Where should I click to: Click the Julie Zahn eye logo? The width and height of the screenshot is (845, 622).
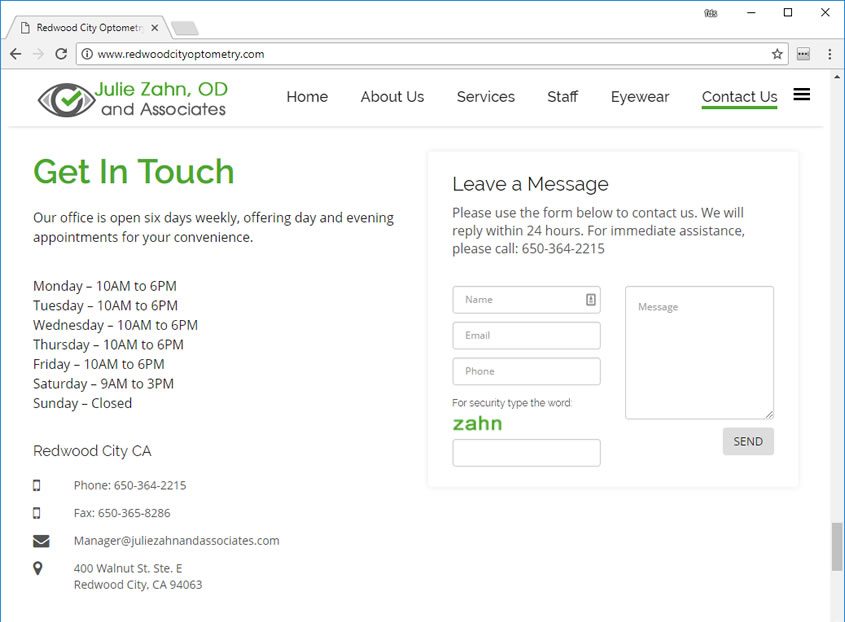pos(64,99)
